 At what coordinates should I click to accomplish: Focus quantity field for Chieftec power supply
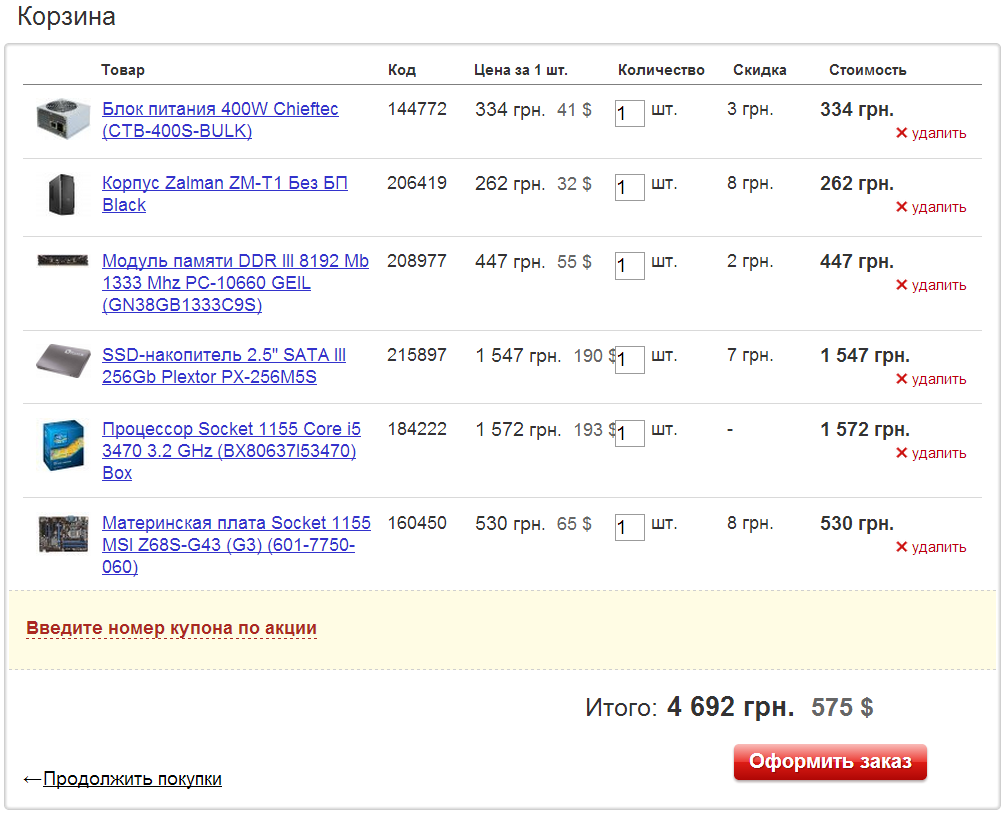click(x=629, y=114)
